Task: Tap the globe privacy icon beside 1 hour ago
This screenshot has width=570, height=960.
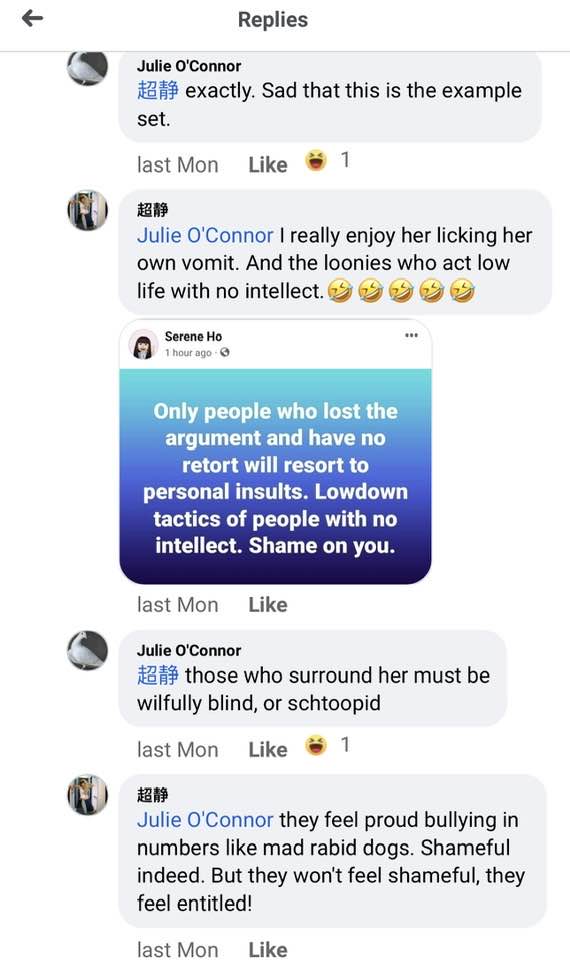Action: pos(225,352)
